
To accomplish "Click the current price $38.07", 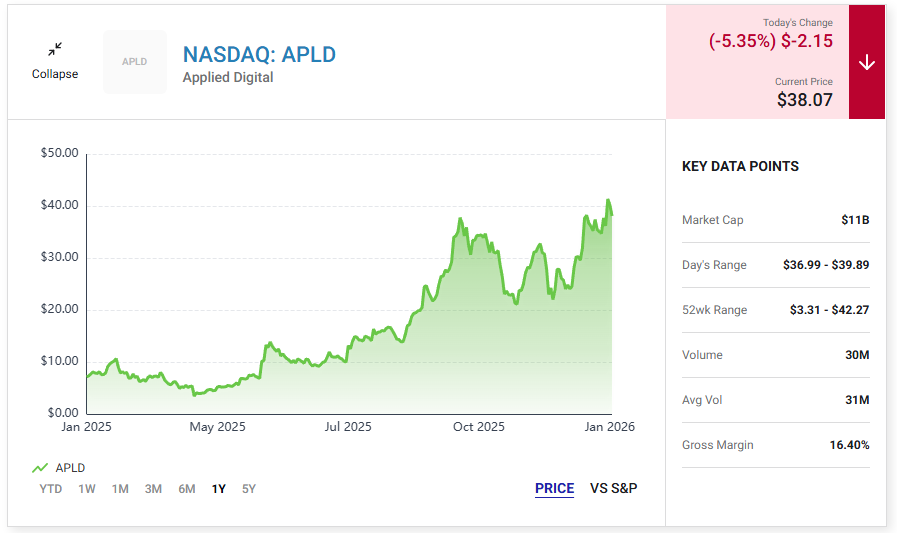I will coord(804,100).
